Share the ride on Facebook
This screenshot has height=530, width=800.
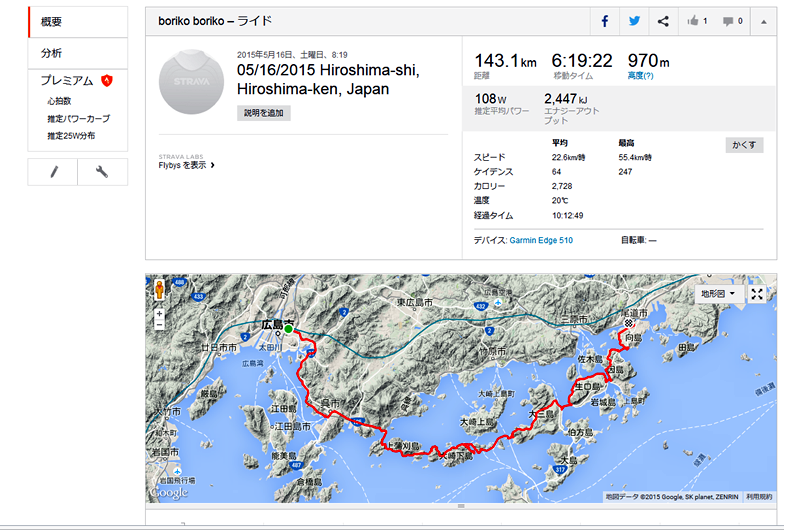(605, 21)
